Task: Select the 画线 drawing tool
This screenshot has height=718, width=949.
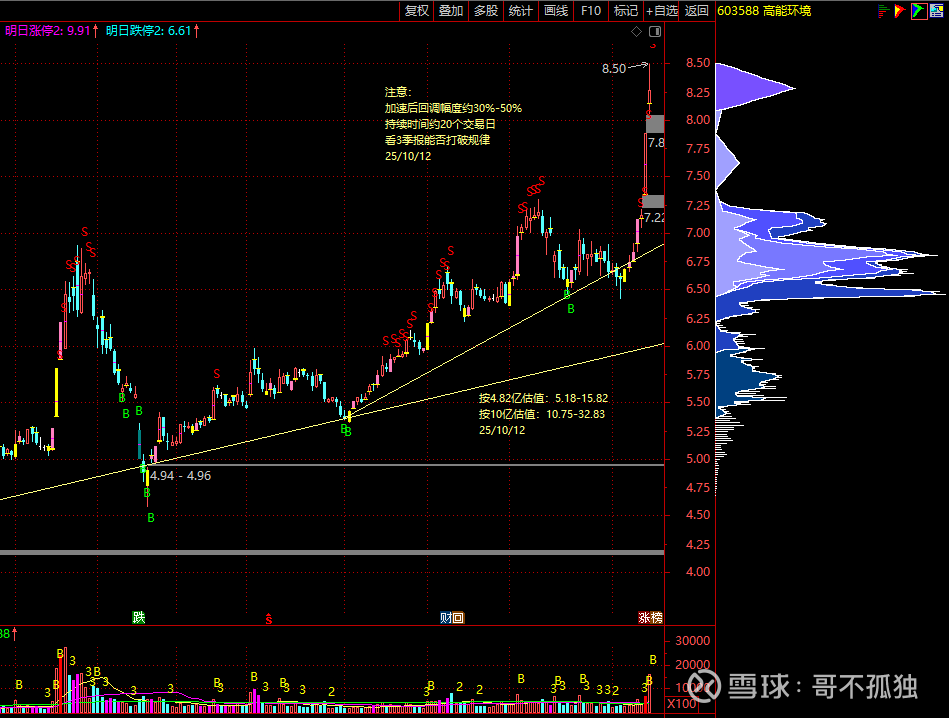Action: 556,10
